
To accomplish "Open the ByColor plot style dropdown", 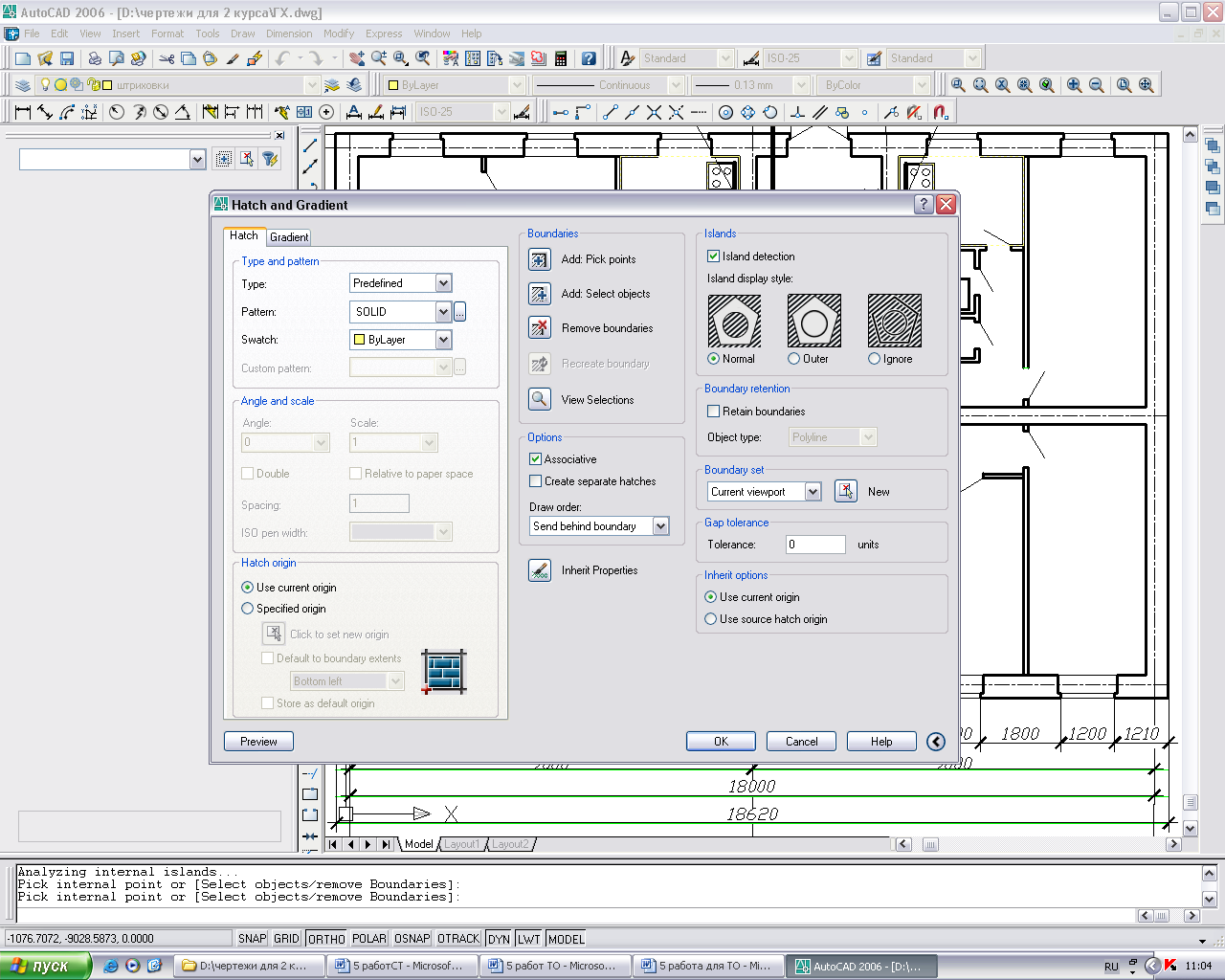I will (x=922, y=85).
